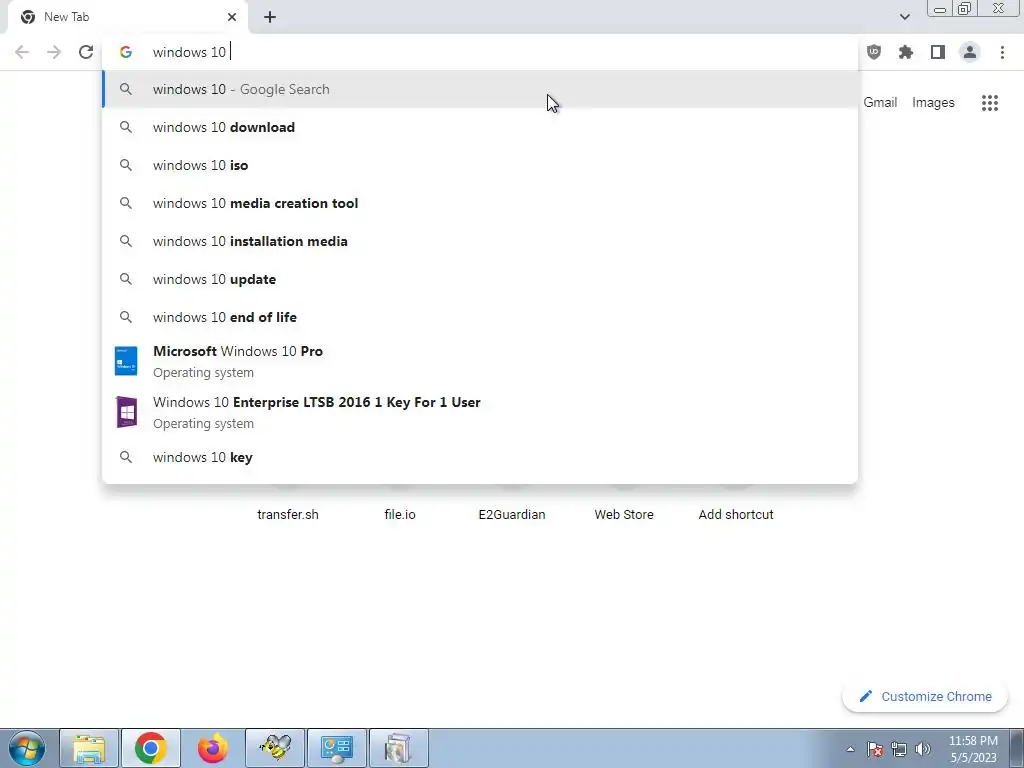Click the Action Center flag tray icon
The height and width of the screenshot is (768, 1024).
(875, 749)
